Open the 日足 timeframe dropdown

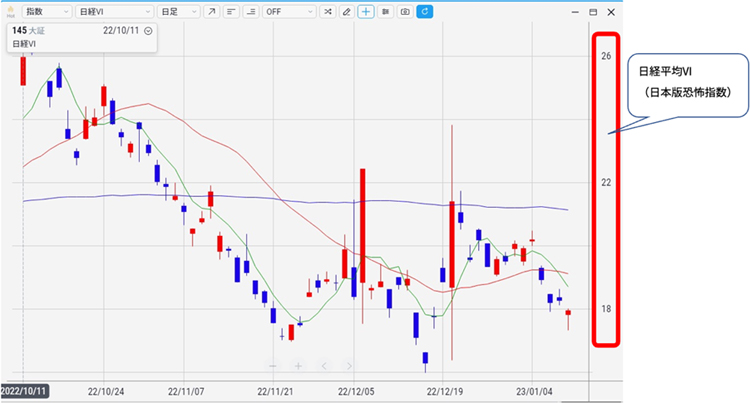(x=178, y=11)
